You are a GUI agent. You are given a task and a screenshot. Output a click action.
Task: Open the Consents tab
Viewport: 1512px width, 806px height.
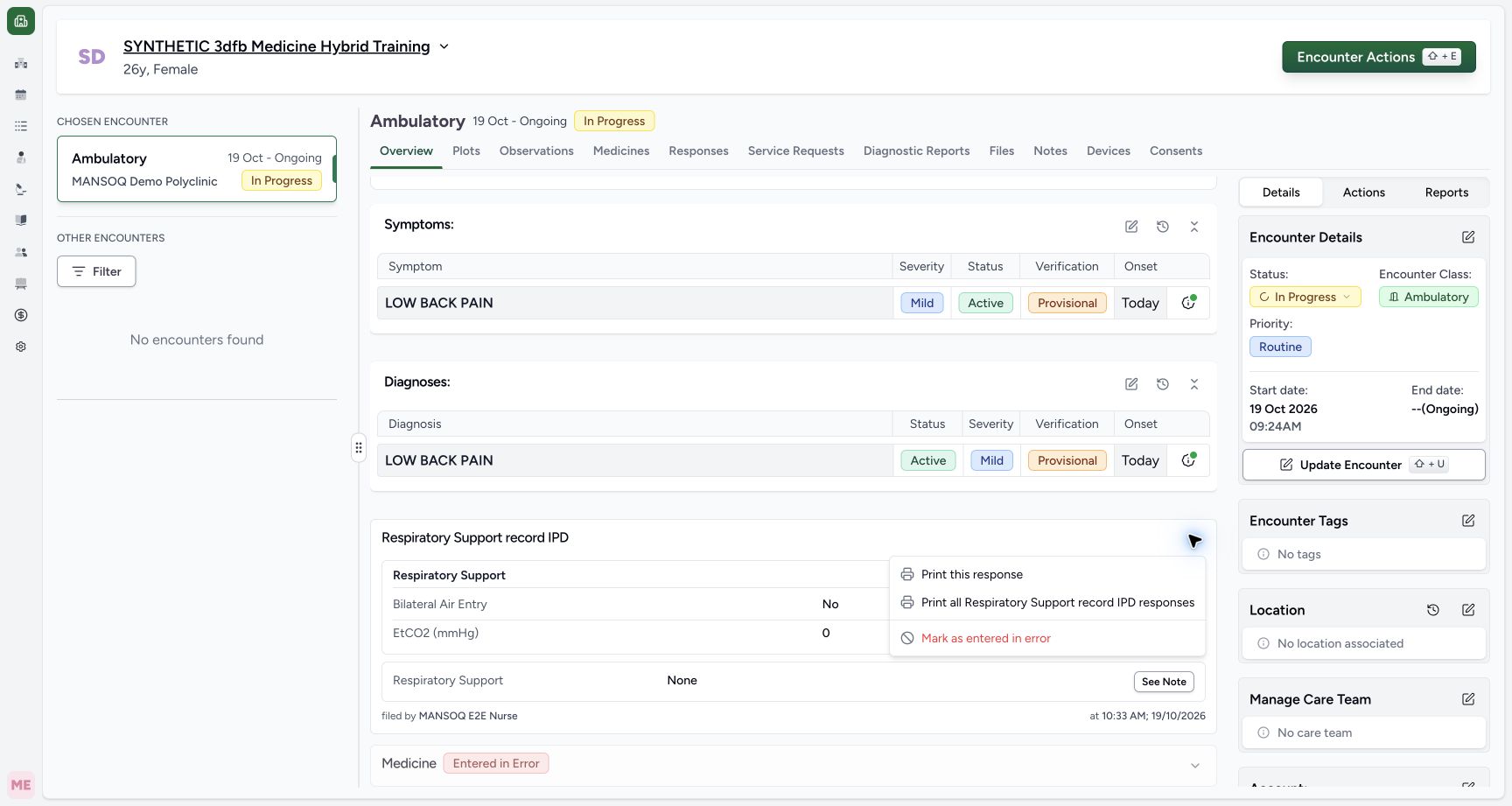tap(1175, 151)
